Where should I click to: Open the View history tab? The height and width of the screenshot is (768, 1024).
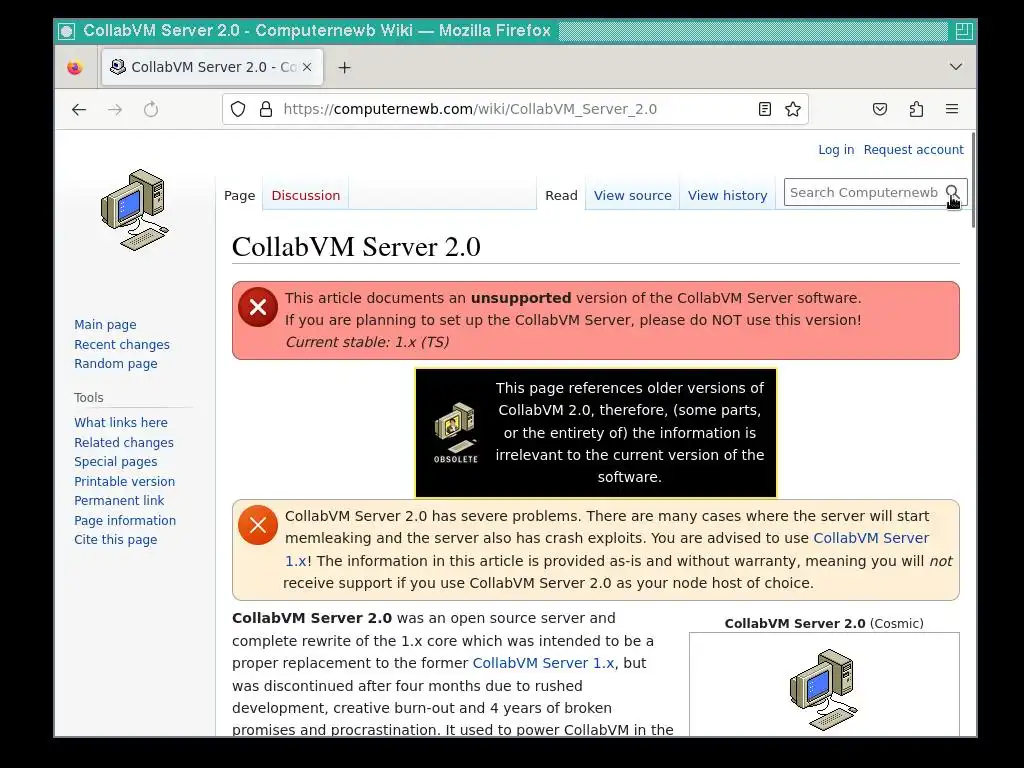(x=728, y=195)
